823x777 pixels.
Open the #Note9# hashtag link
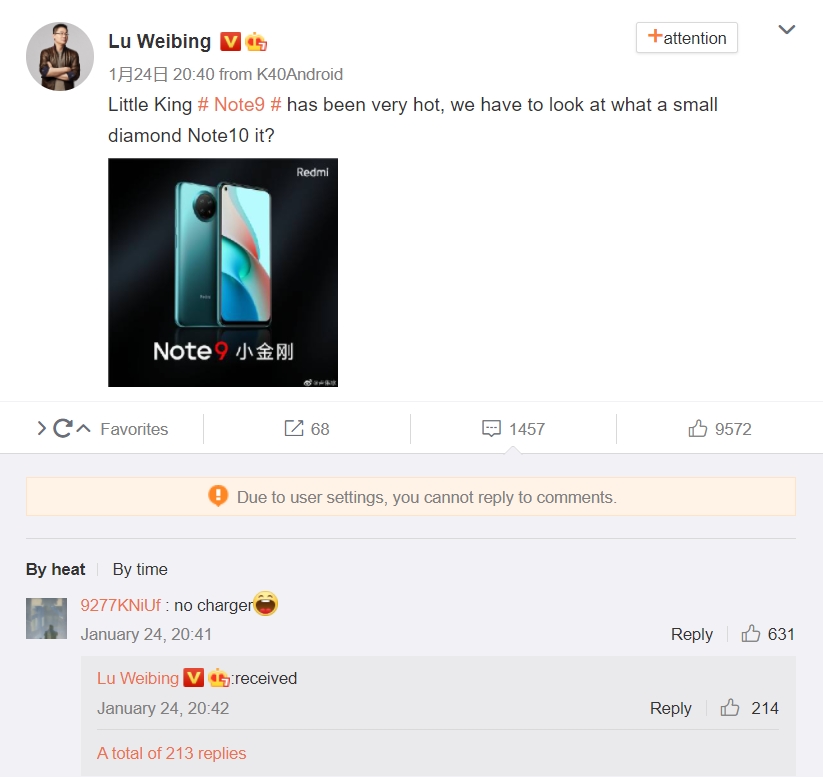239,104
